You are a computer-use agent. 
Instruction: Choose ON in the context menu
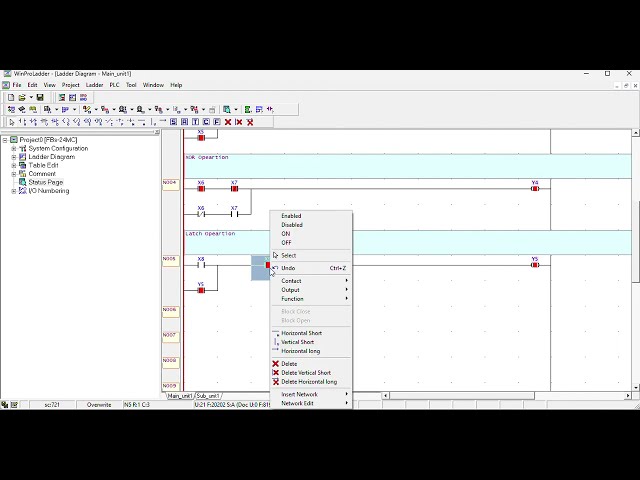[311, 234]
